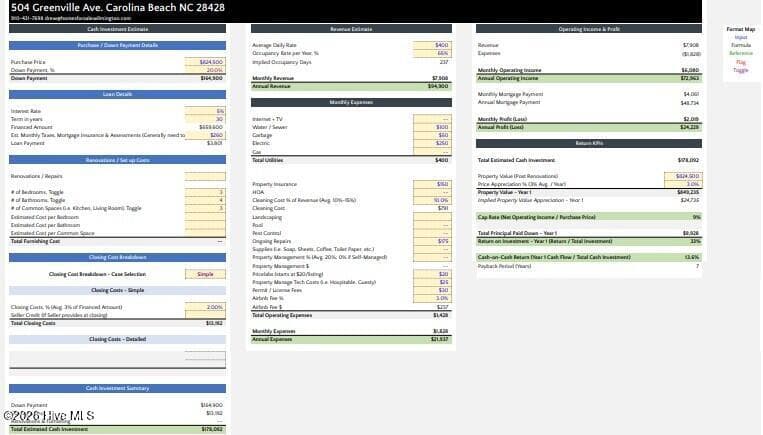Click the 'Monthly Mortgage Payment' row label

tap(510, 94)
